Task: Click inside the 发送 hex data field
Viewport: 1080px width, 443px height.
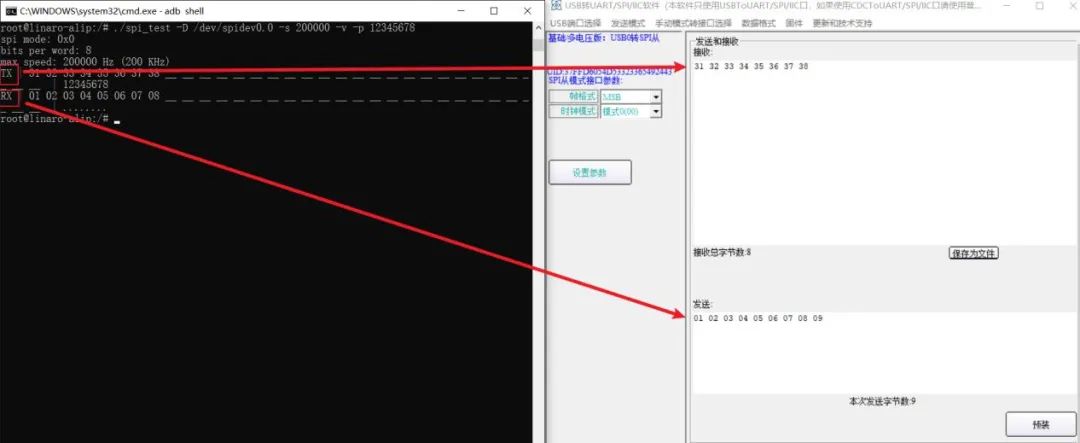Action: pos(885,352)
